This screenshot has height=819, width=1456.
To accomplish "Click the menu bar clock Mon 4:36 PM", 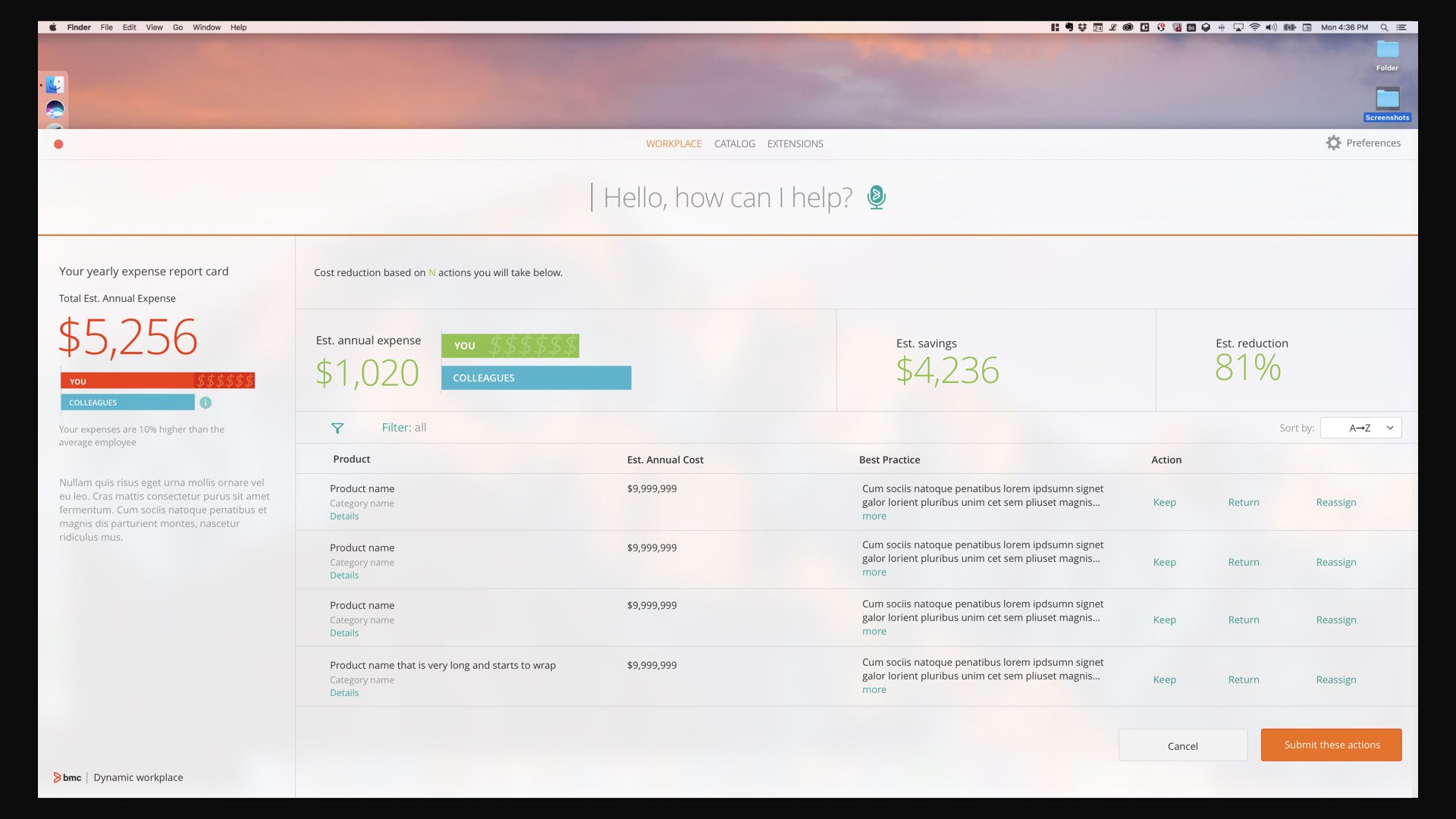I will coord(1345,27).
